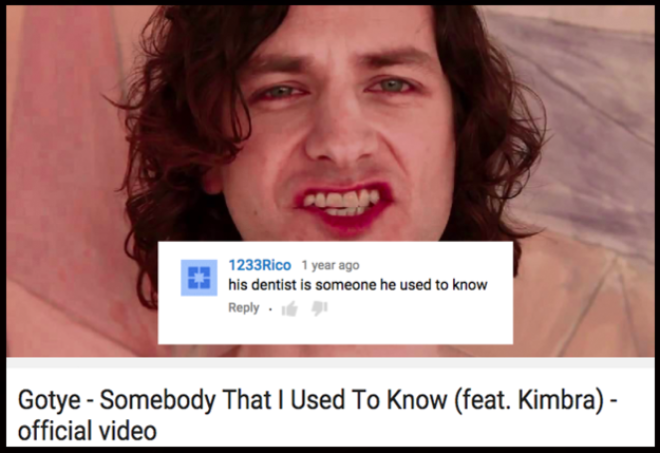Click the dot separator beside Reply
This screenshot has width=660, height=453.
271,310
